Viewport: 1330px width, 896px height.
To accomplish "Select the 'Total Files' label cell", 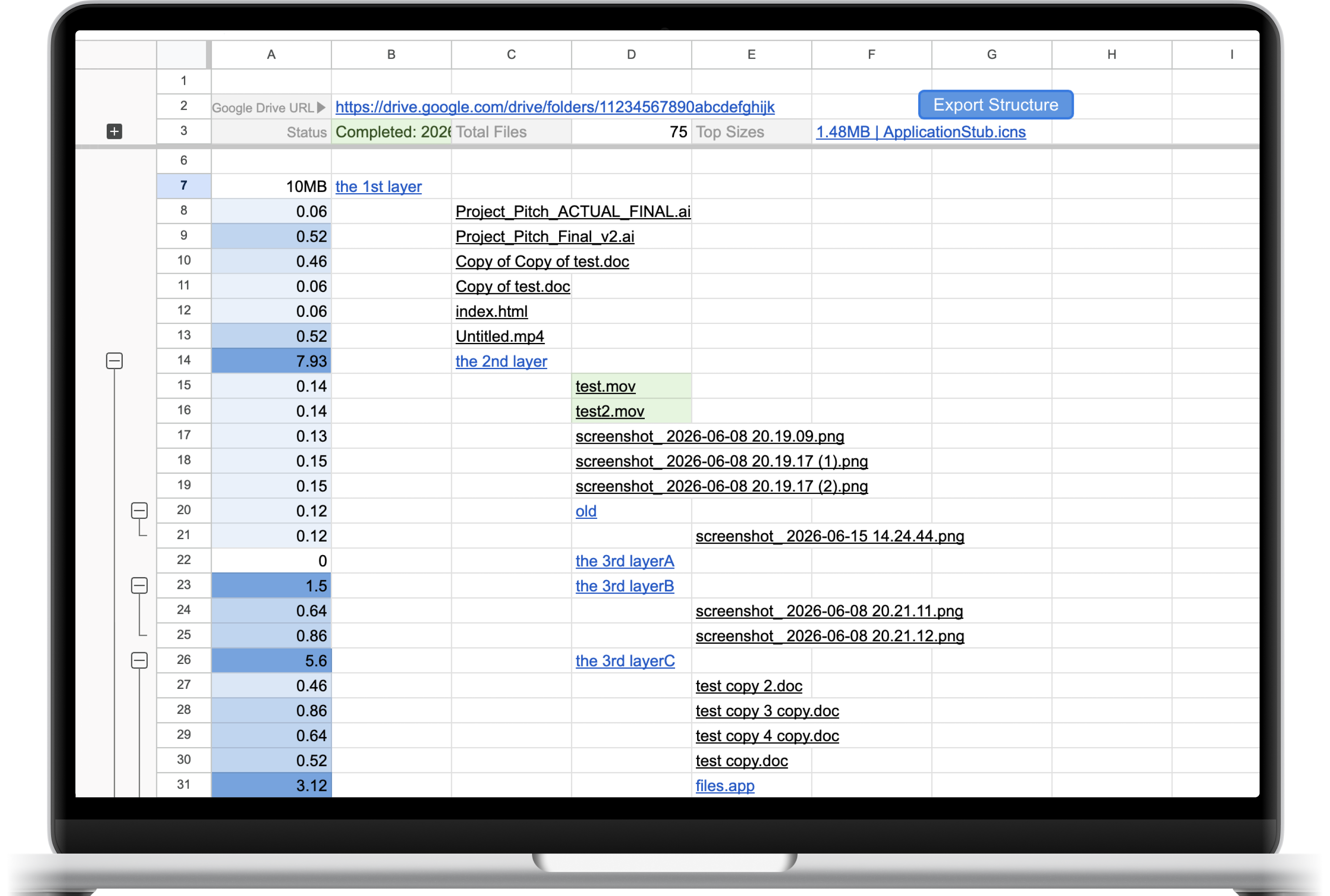I will point(511,132).
